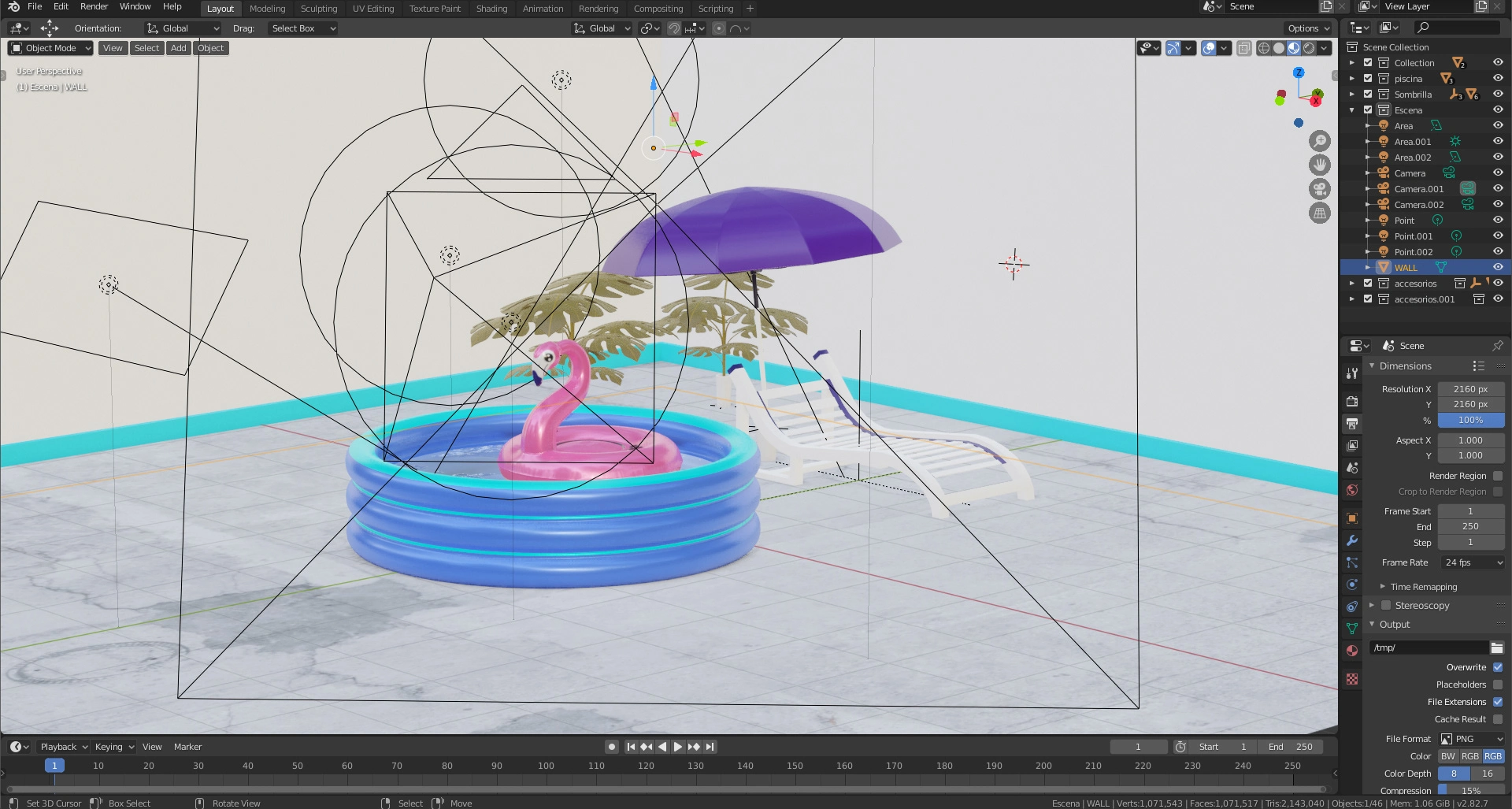
Task: Enable Render Region checkbox
Action: (x=1498, y=476)
